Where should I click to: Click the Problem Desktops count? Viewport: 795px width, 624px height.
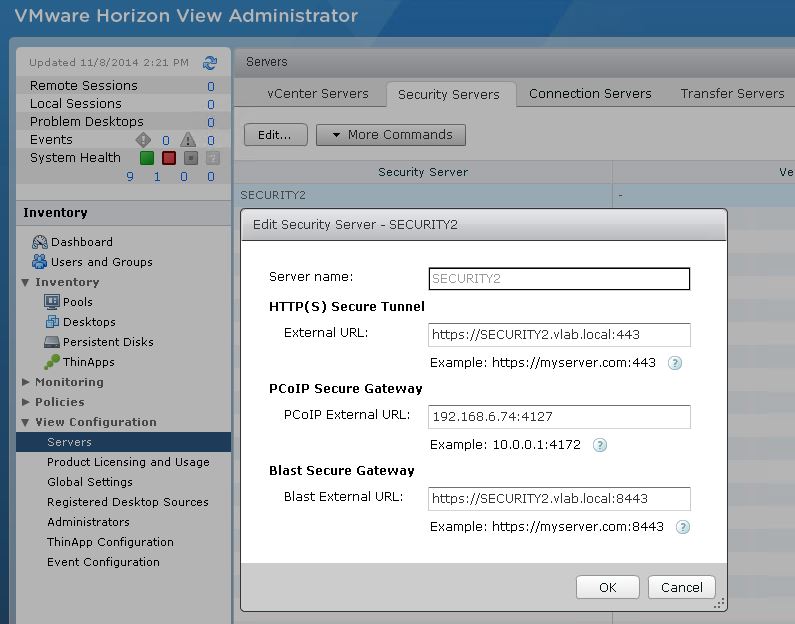click(x=211, y=122)
